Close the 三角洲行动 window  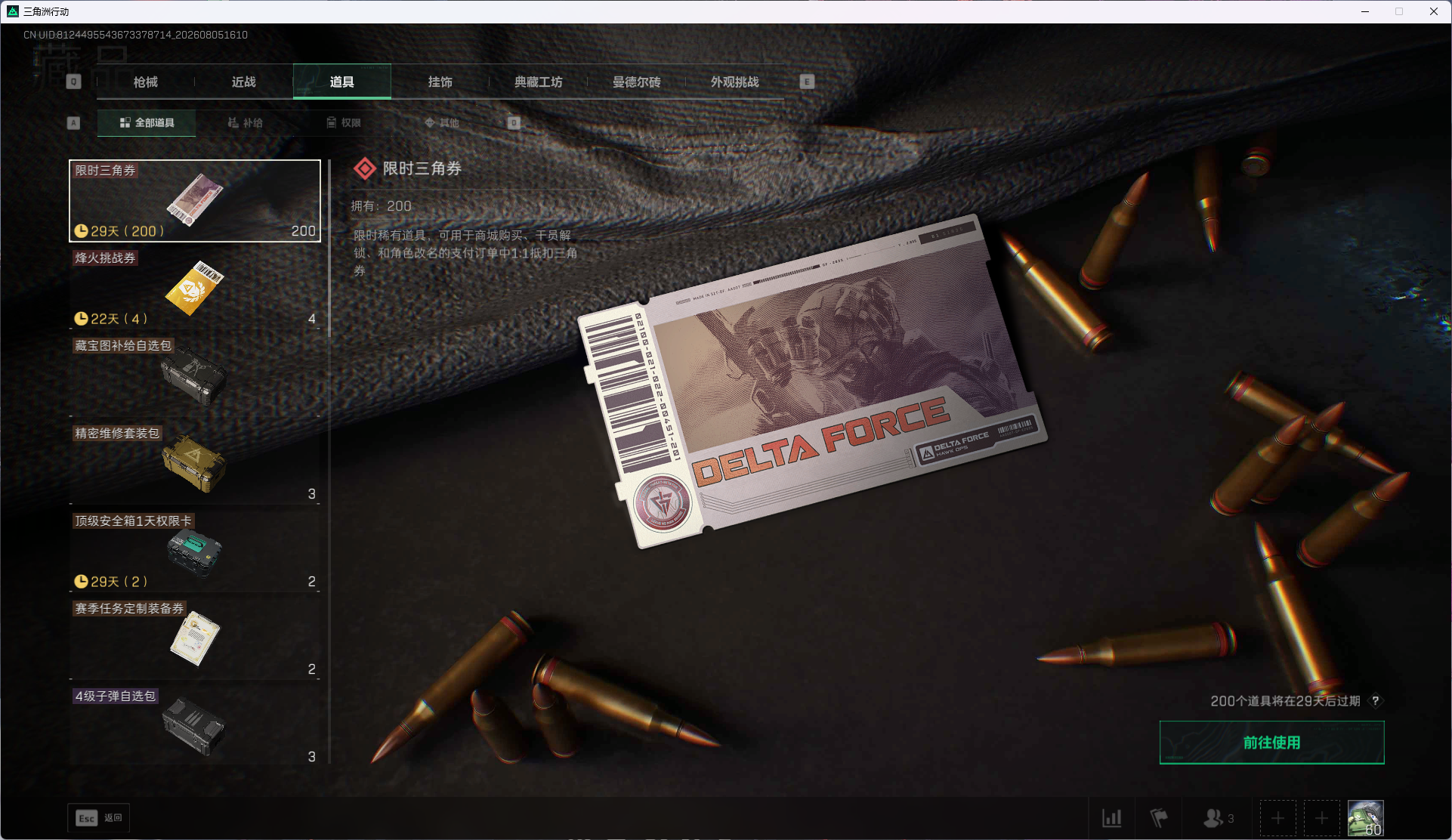pos(1434,11)
